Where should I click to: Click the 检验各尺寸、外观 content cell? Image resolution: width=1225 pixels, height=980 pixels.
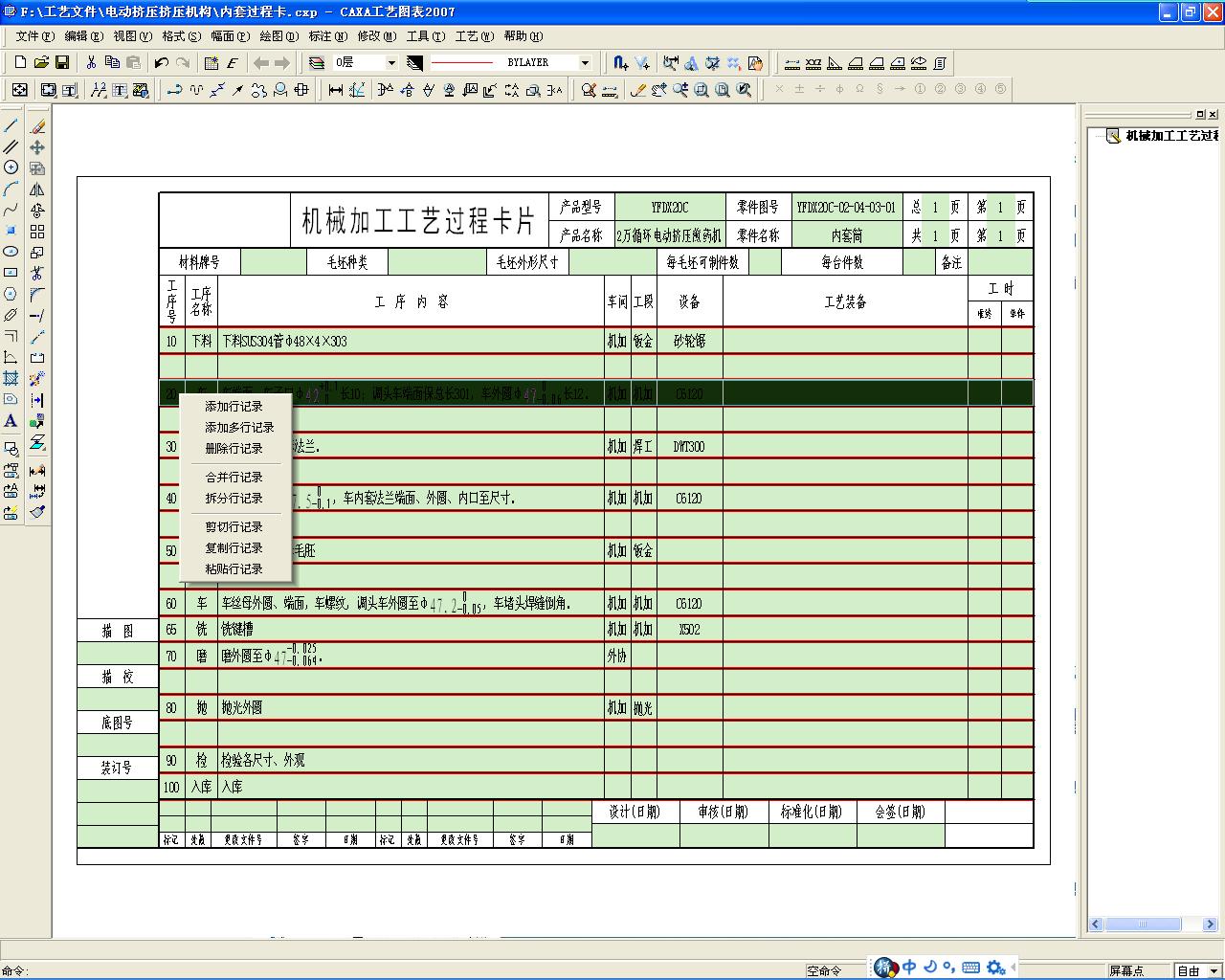[411, 761]
